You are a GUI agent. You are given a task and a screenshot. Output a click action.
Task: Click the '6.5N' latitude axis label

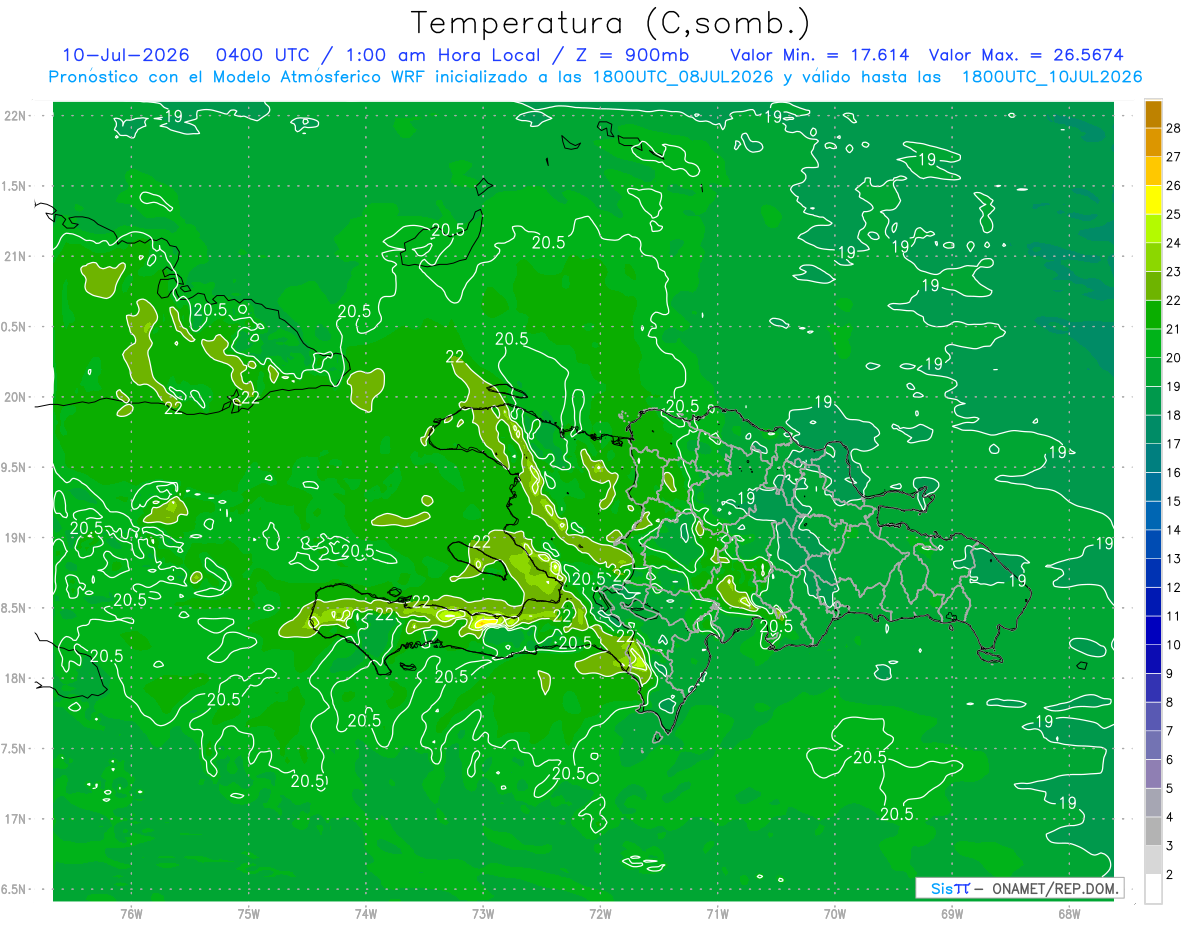coord(15,889)
